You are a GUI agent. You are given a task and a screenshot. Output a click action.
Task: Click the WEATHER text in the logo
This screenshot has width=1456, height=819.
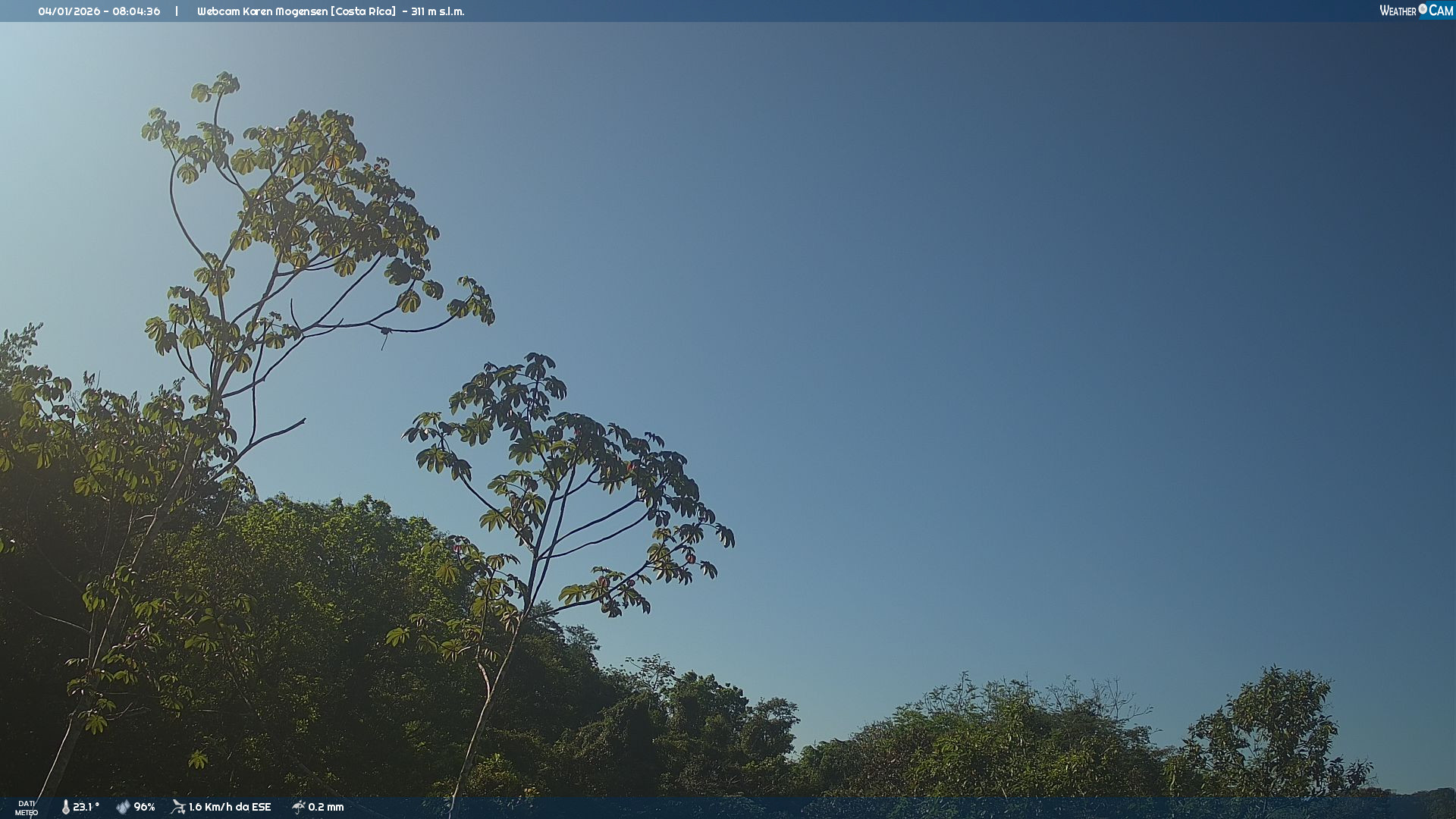click(1398, 11)
